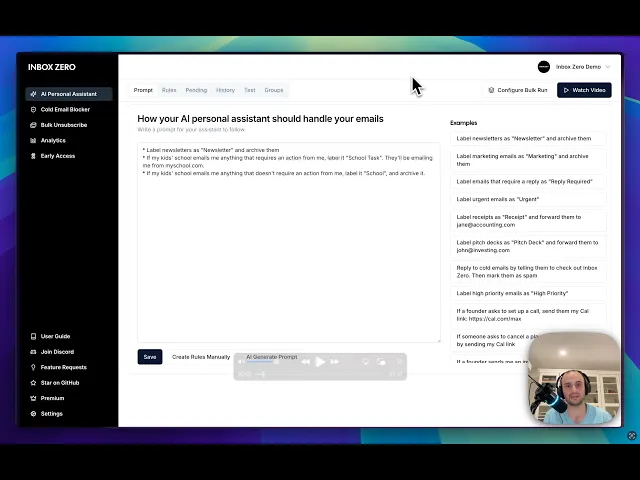Click the Configure Bulk Run button

(x=518, y=90)
